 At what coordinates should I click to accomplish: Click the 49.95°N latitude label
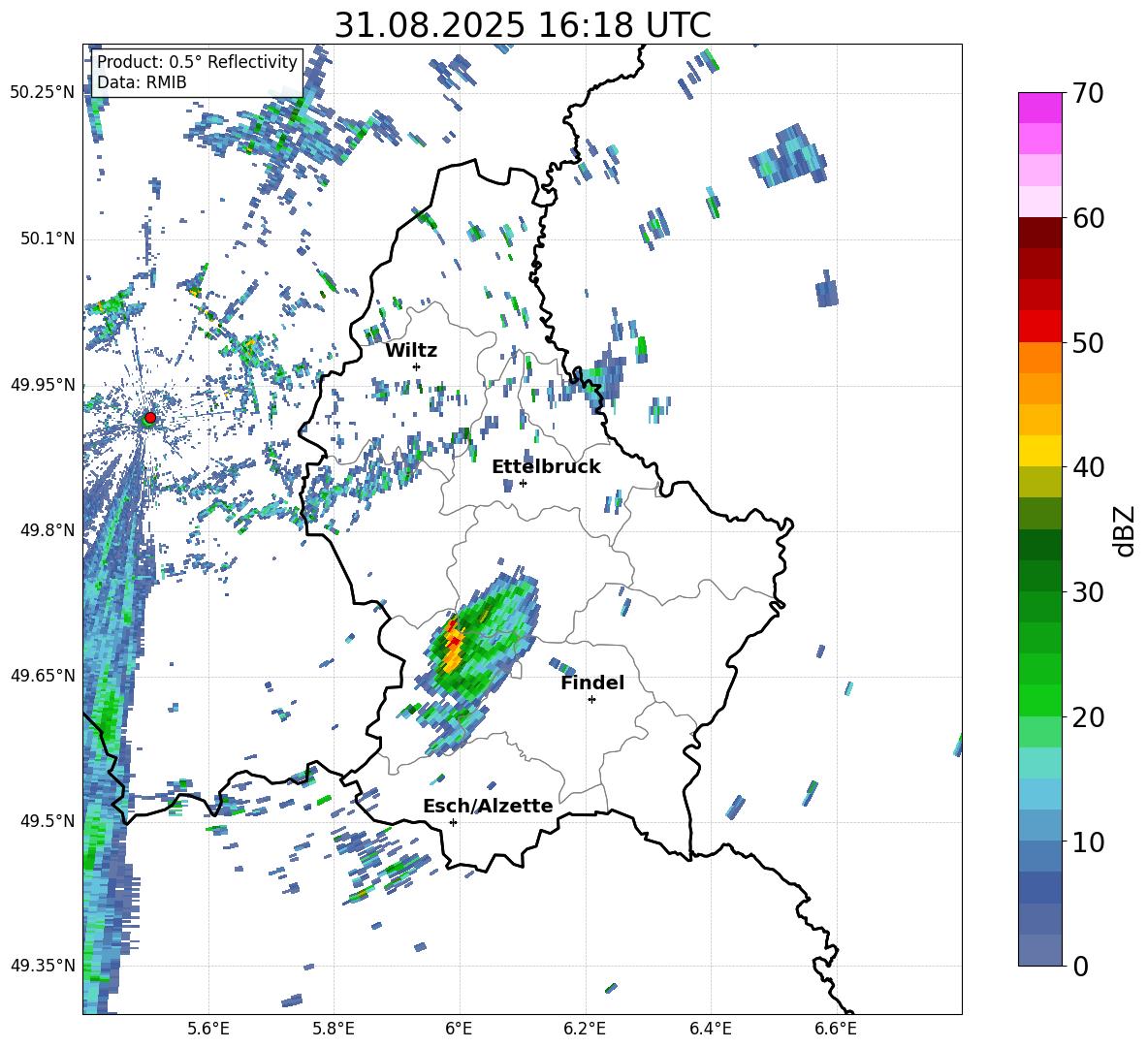pyautogui.click(x=43, y=385)
